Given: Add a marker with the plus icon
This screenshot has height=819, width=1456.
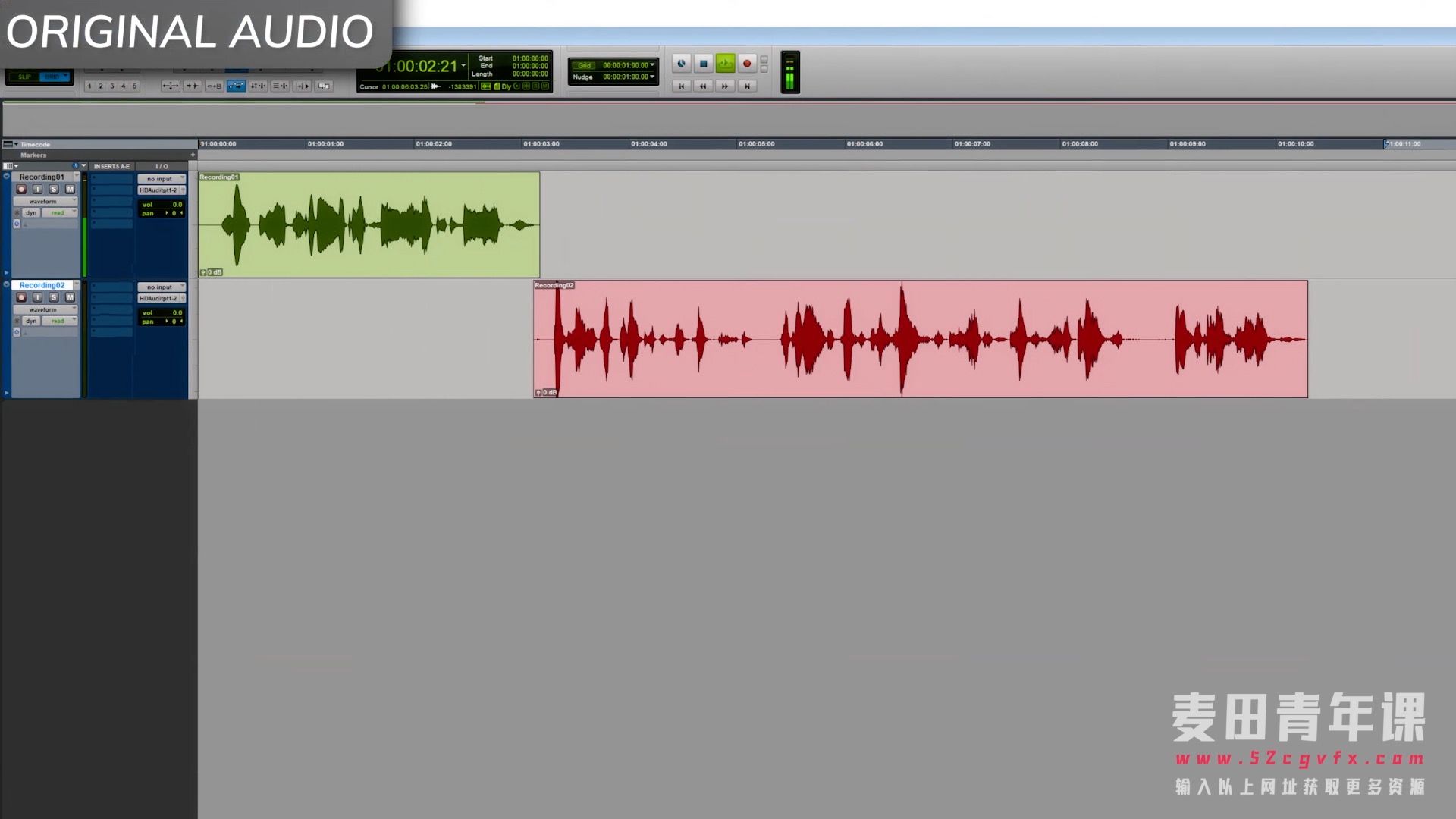Looking at the screenshot, I should [193, 155].
